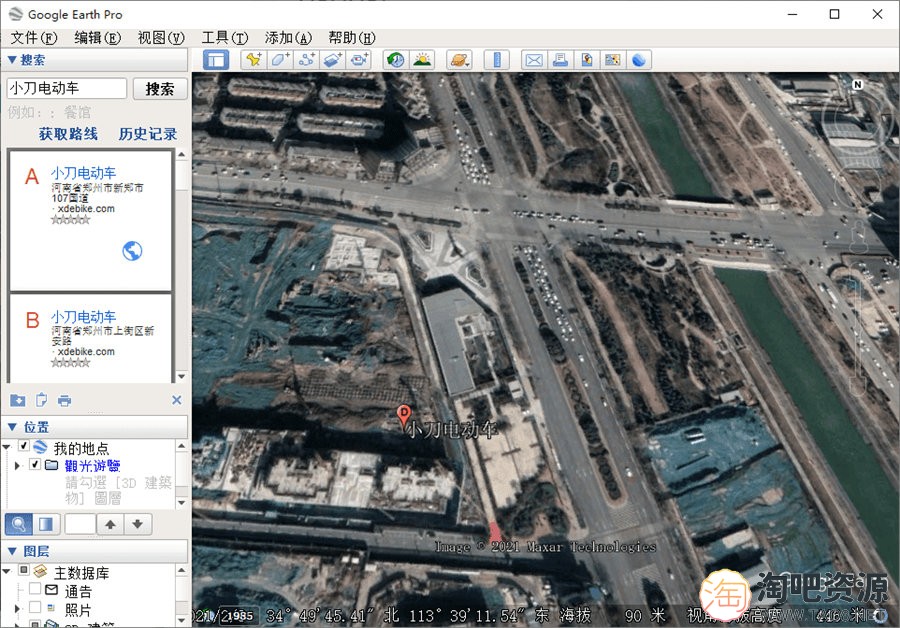The height and width of the screenshot is (628, 900).
Task: Click the places panel scroll down arrow
Action: 181,503
